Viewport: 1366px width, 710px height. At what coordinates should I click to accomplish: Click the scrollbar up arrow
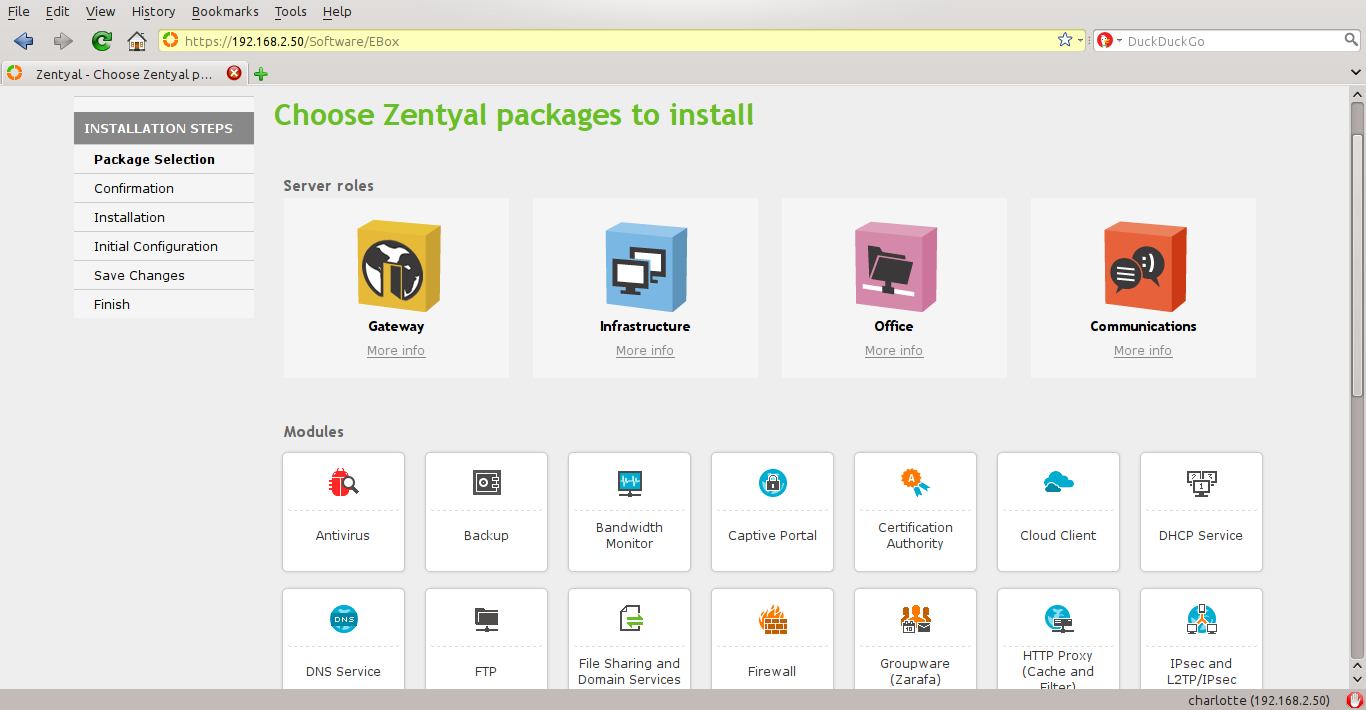click(1357, 93)
